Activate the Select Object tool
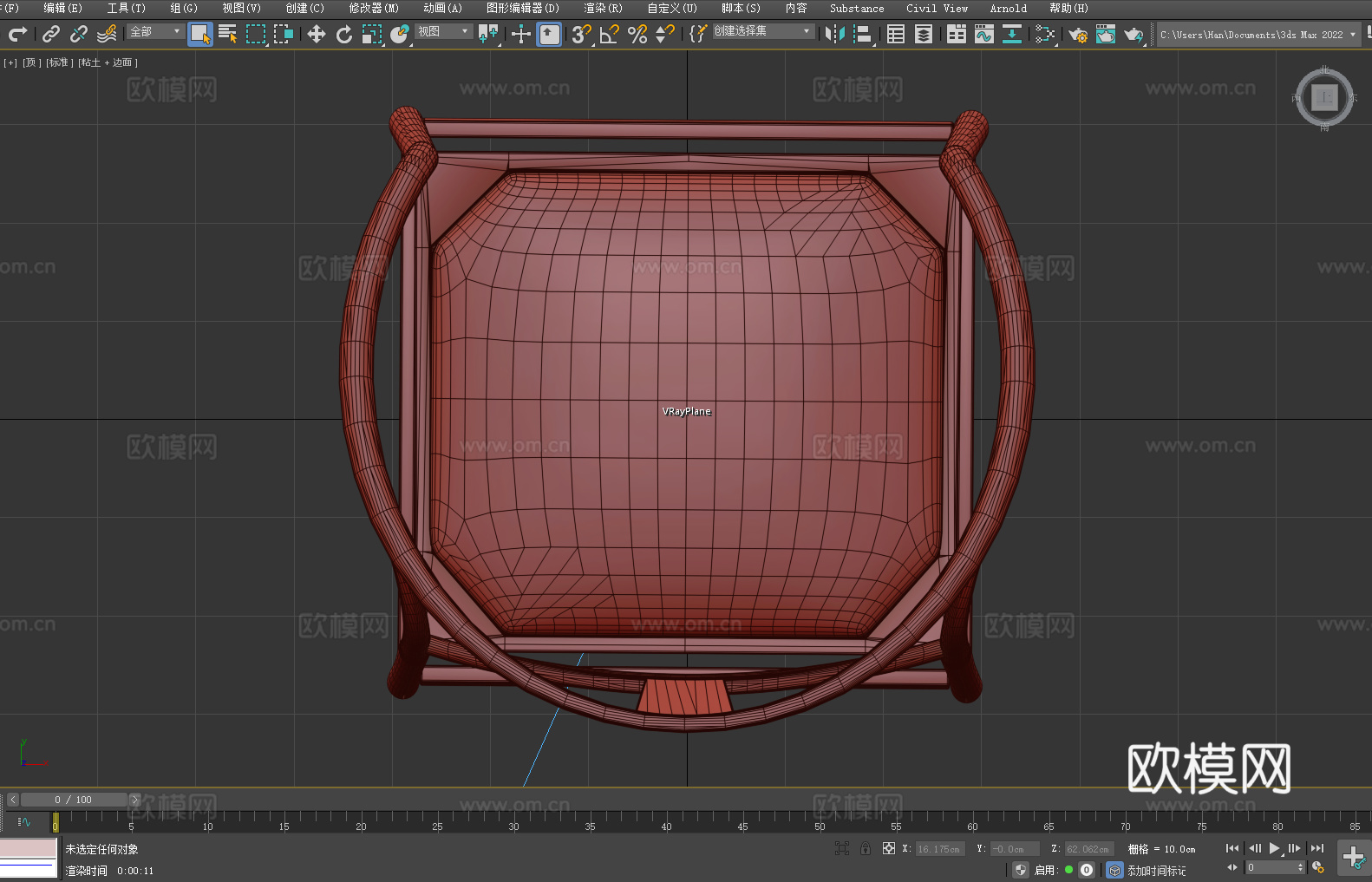Image resolution: width=1372 pixels, height=882 pixels. (x=200, y=34)
